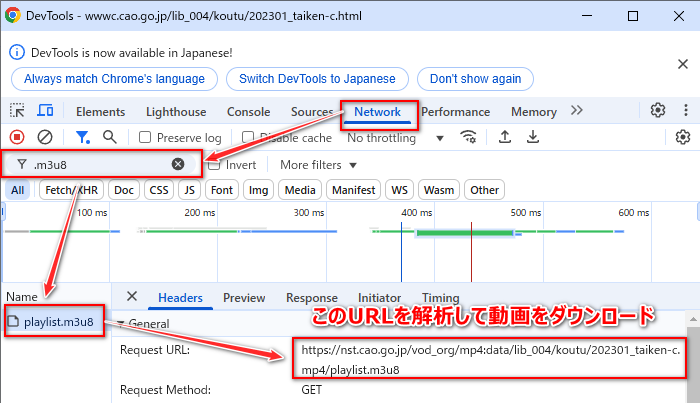This screenshot has width=700, height=403.
Task: Click the export HAR download icon
Action: click(533, 137)
